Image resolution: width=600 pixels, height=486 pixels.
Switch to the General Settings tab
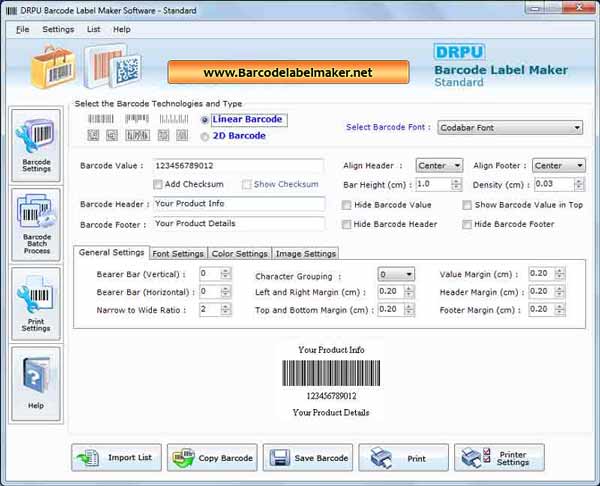click(111, 253)
